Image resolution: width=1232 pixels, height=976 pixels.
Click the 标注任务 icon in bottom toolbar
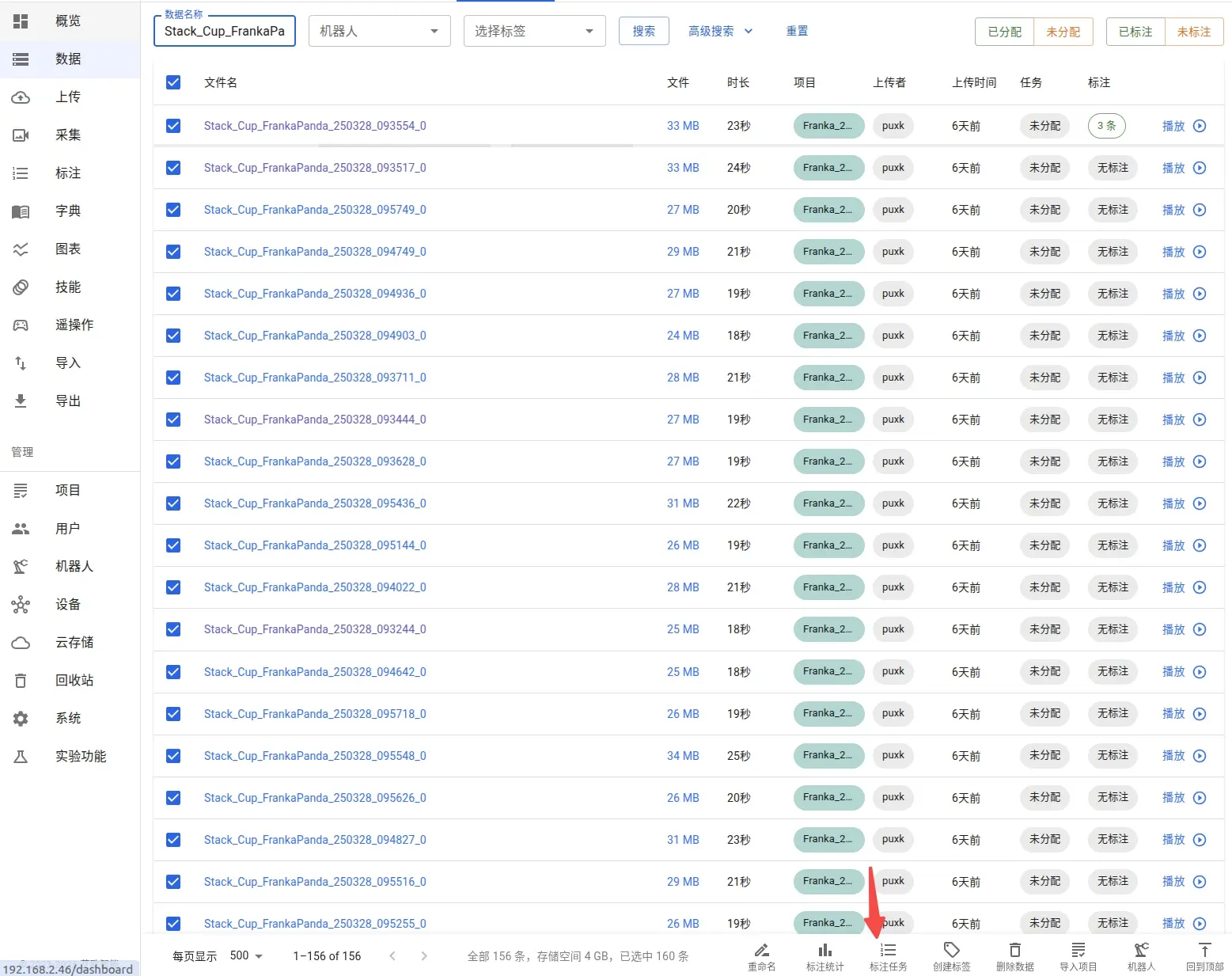coord(888,950)
